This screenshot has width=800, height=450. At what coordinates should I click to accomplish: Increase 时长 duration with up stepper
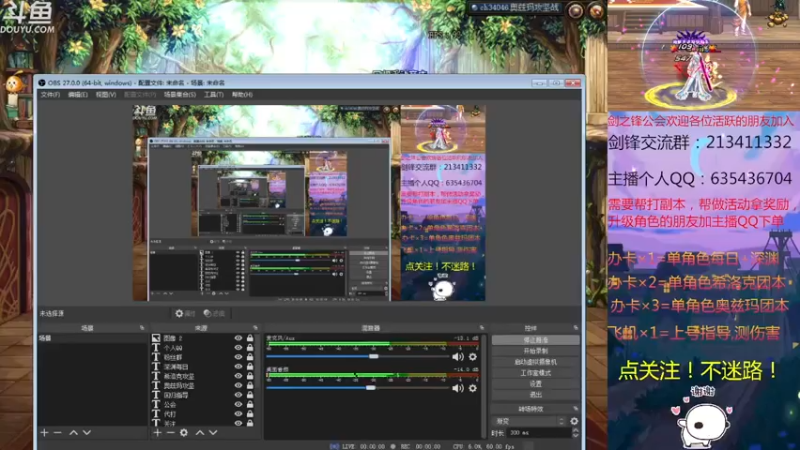click(576, 430)
